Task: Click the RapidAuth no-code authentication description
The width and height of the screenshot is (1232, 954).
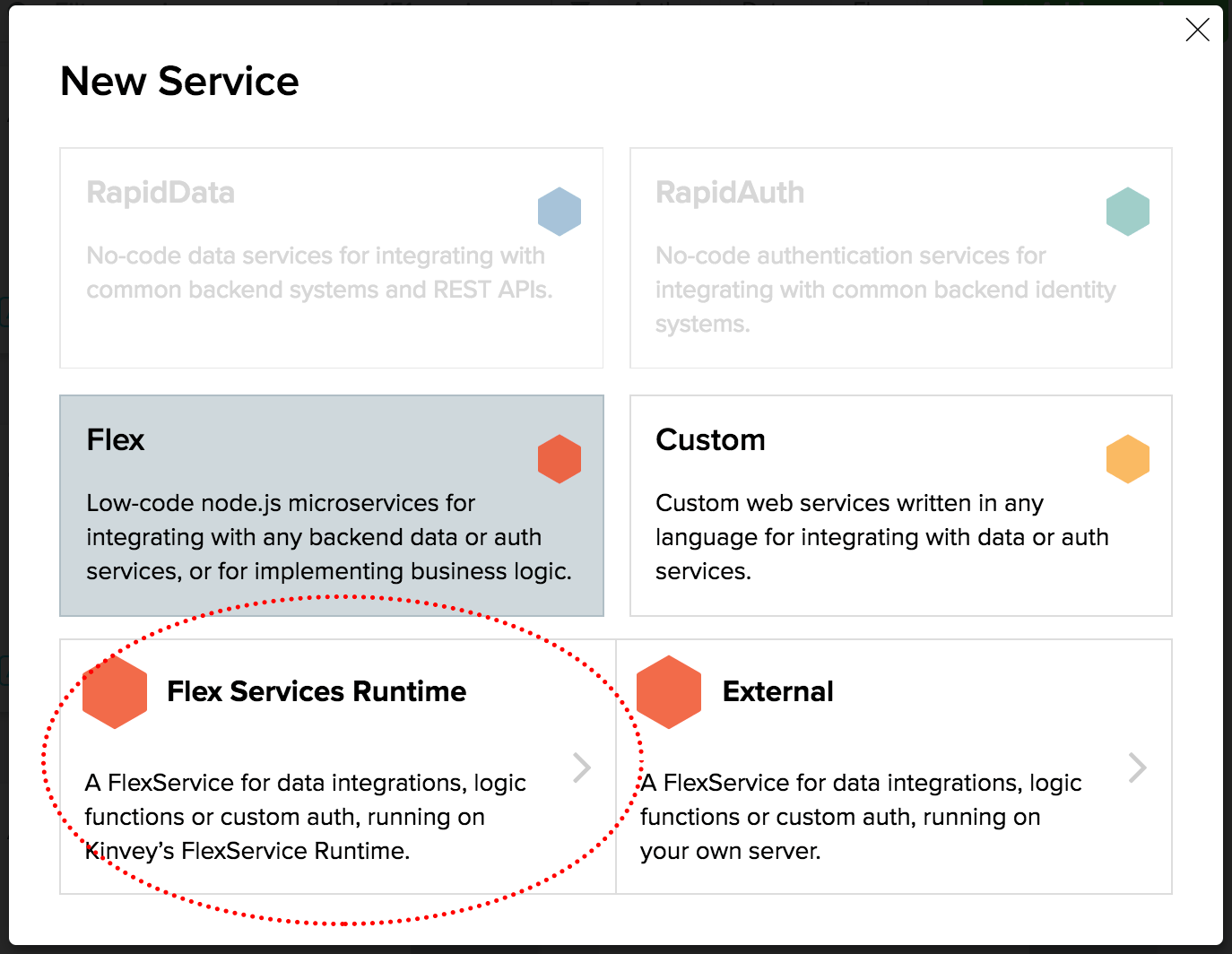Action: (885, 290)
